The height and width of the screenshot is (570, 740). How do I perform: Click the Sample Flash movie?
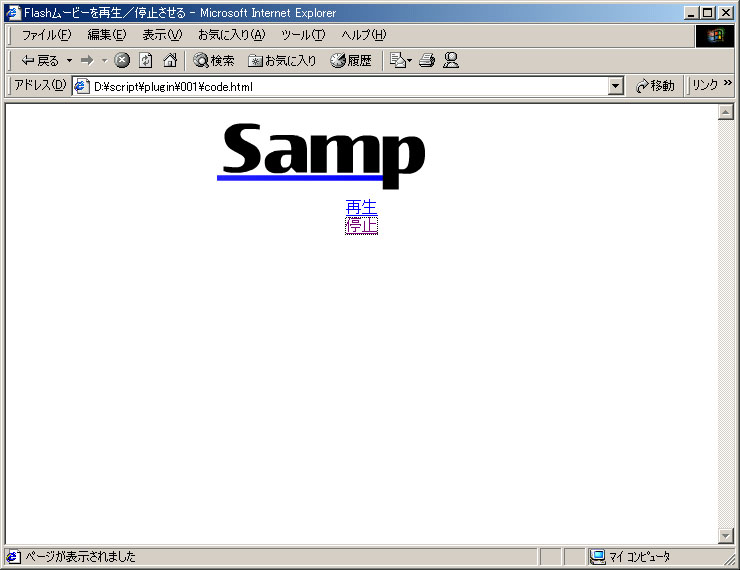[x=321, y=156]
